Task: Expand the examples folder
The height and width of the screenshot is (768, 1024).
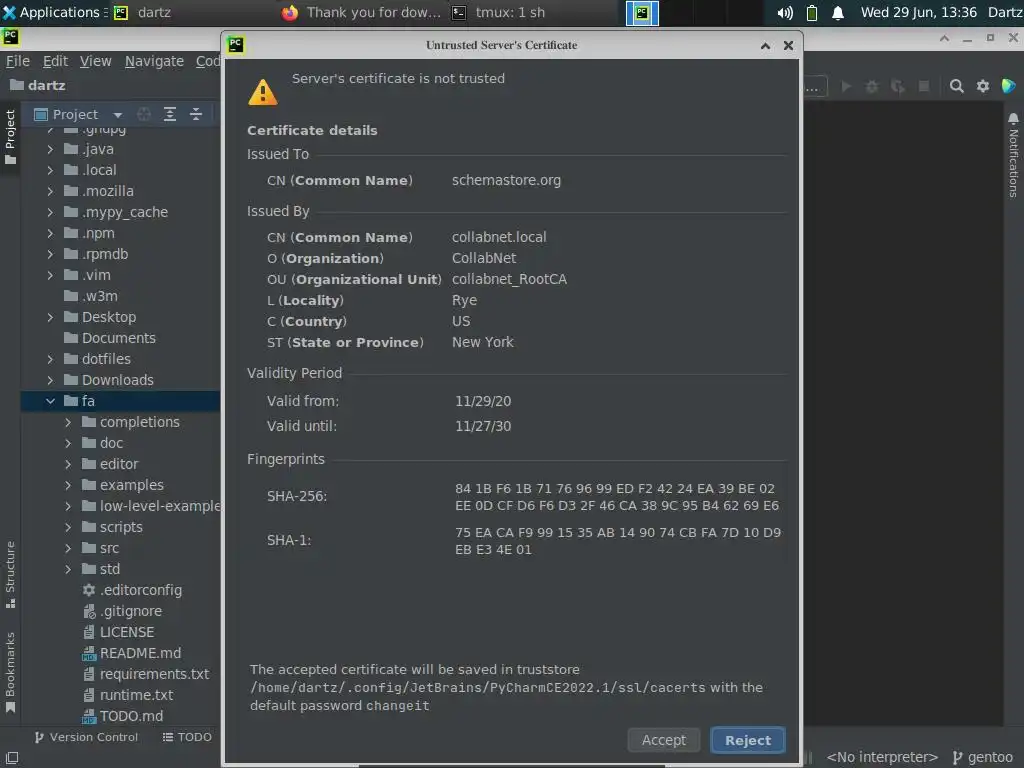Action: (68, 485)
